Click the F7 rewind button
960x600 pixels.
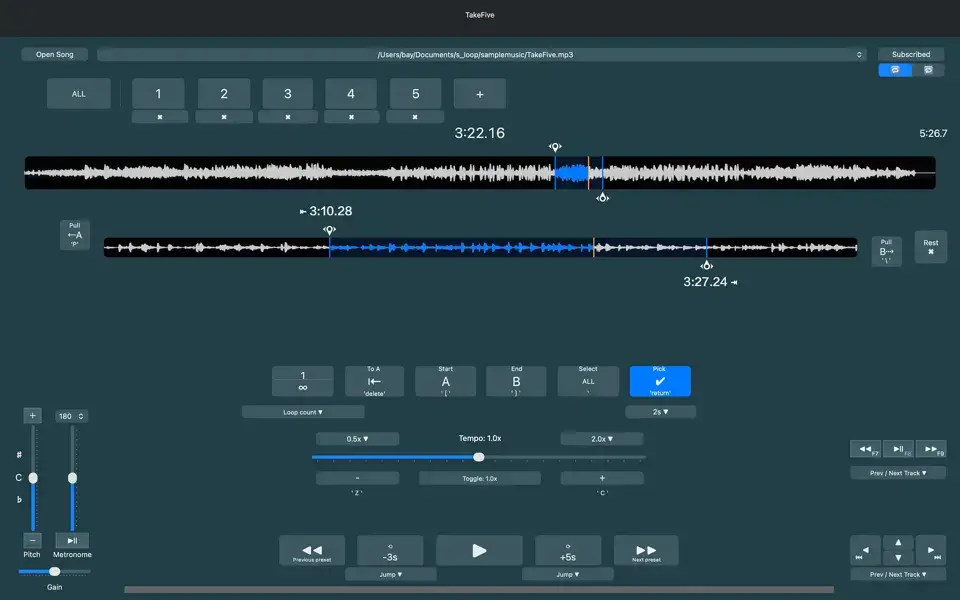point(866,449)
